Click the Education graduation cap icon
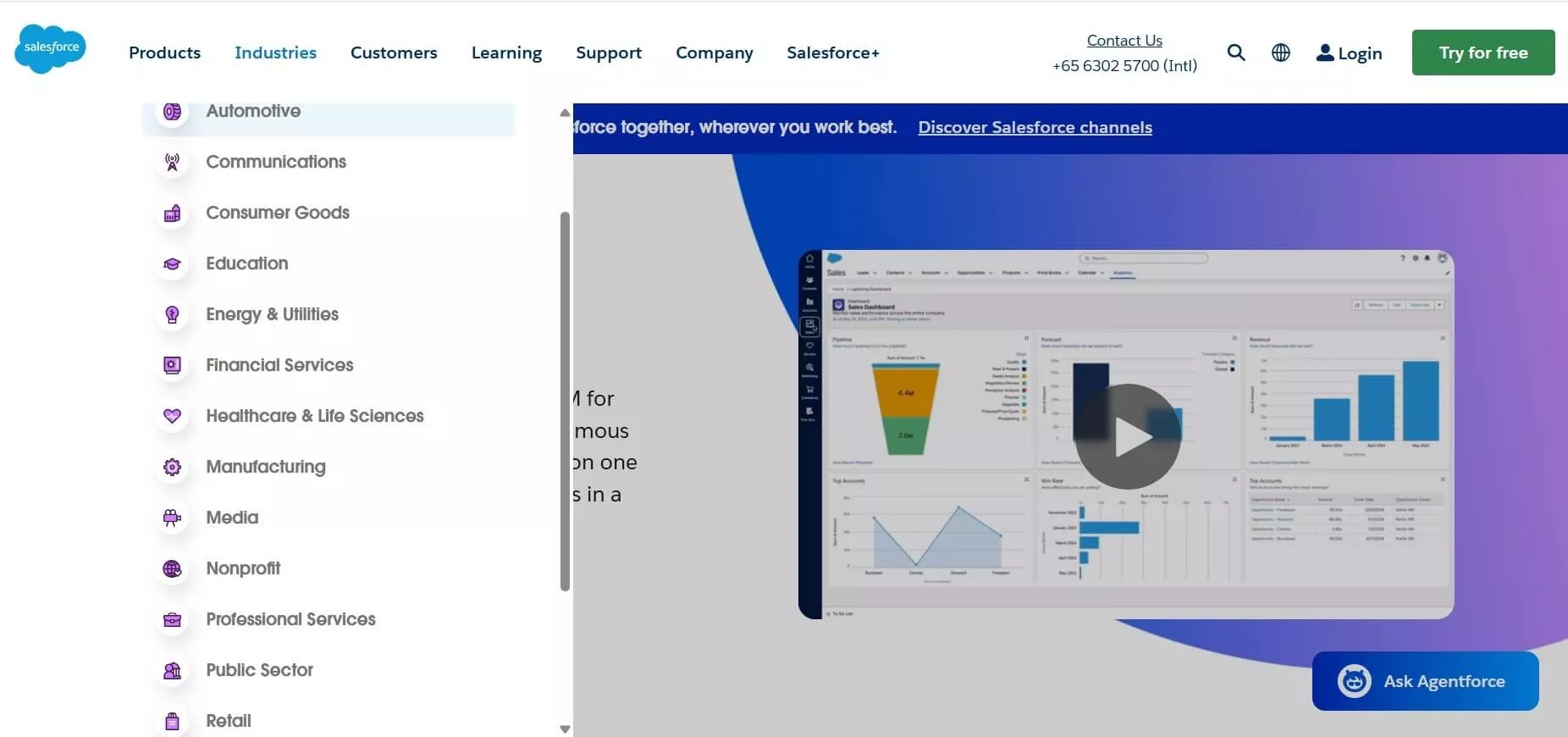Viewport: 1568px width, 737px height. tap(172, 263)
